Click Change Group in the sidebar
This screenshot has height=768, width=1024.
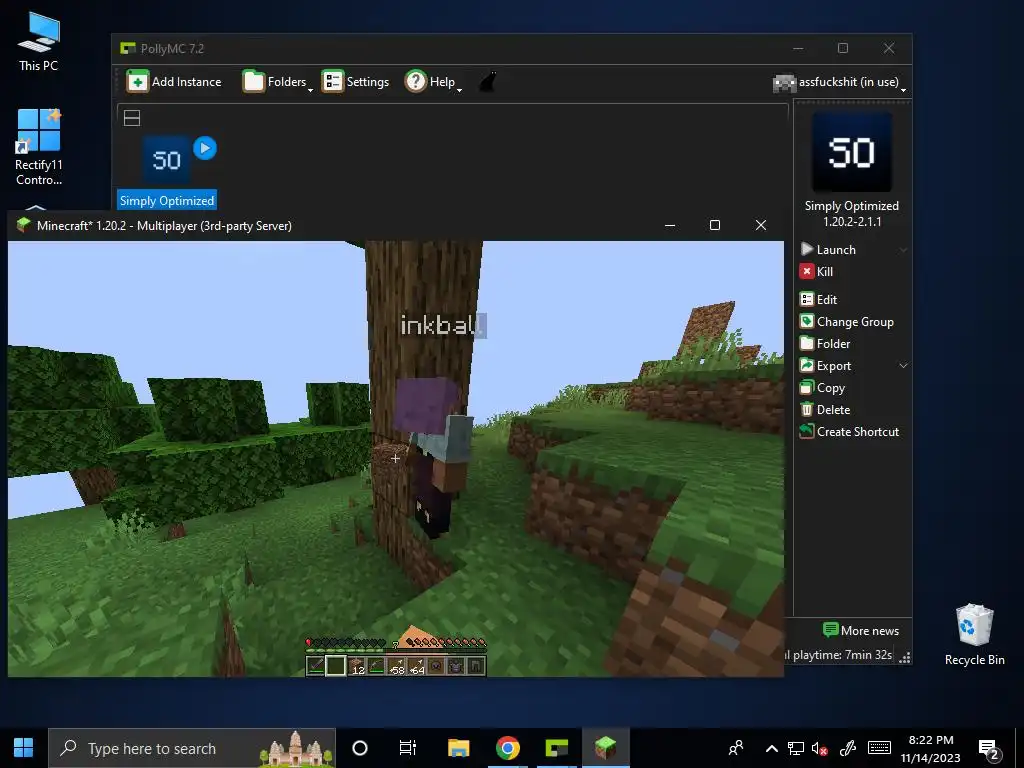[847, 321]
